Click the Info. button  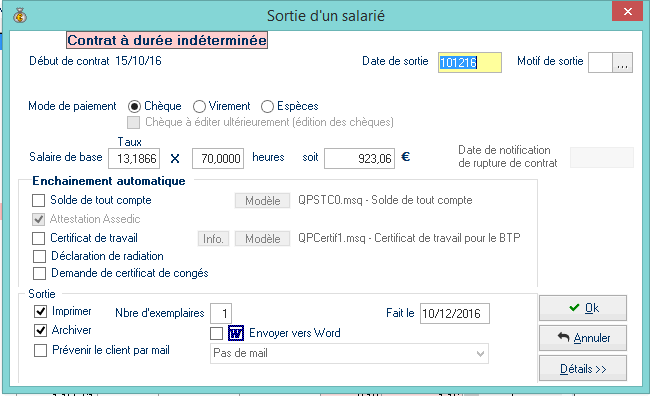click(x=213, y=239)
